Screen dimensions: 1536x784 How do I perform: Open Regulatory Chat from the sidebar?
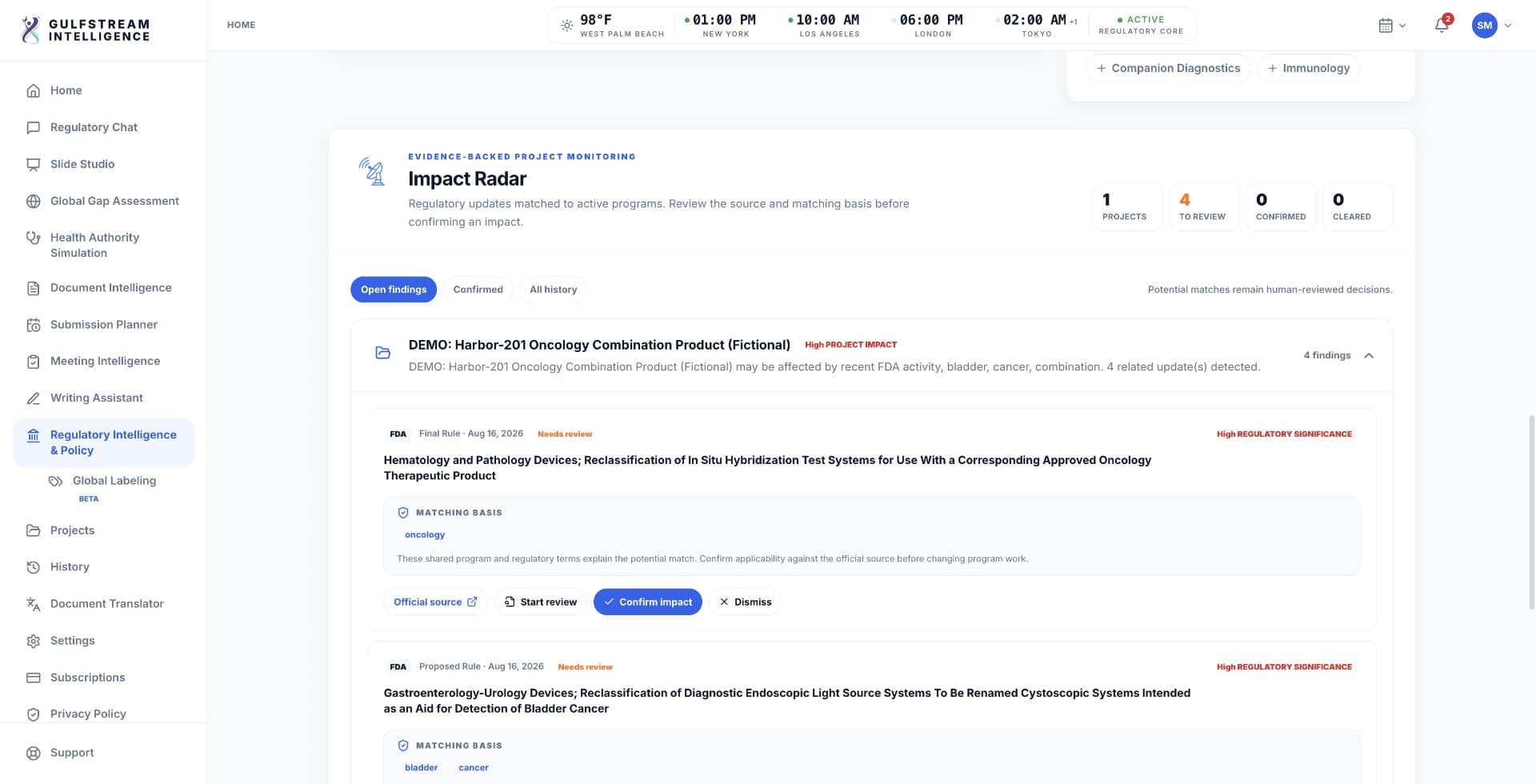point(104,127)
